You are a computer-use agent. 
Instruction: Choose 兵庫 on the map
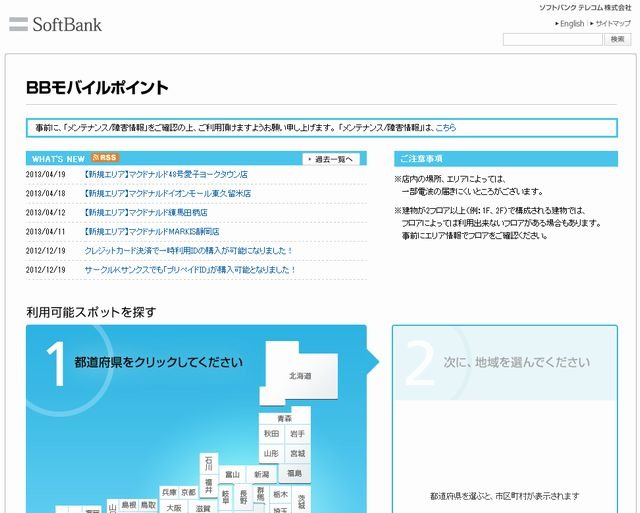click(169, 493)
